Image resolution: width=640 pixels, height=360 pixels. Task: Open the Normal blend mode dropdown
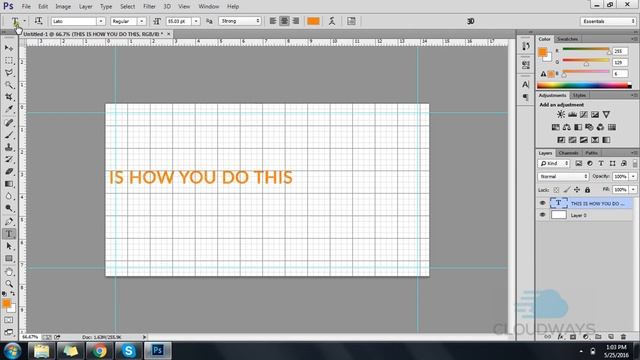tap(563, 176)
